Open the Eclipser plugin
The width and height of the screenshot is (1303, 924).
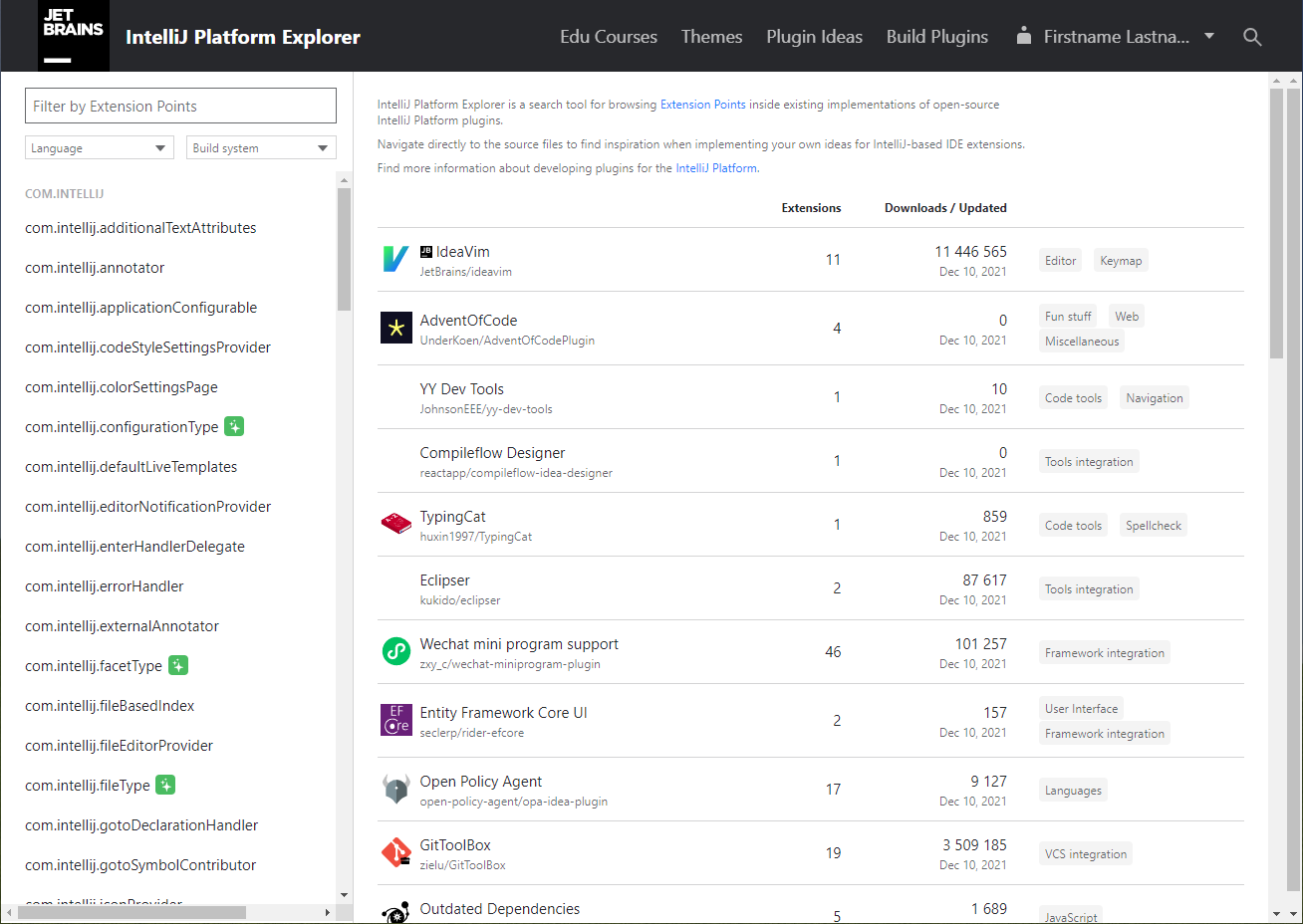(x=444, y=580)
